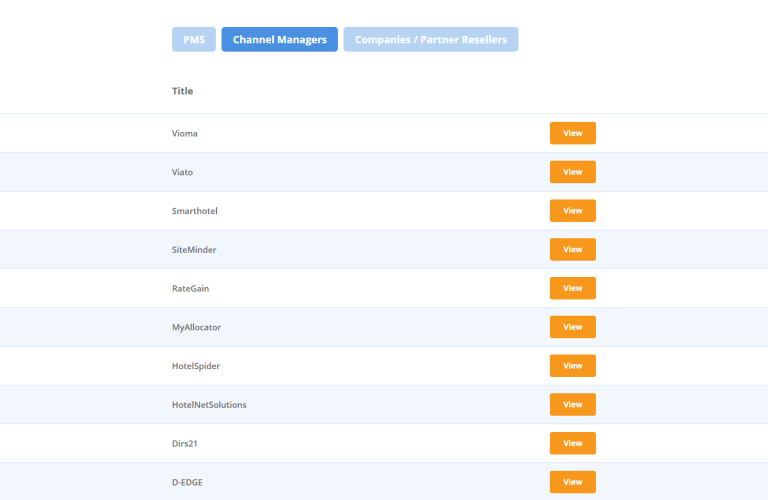View MyAllocator integration details
This screenshot has height=500, width=768.
(573, 327)
